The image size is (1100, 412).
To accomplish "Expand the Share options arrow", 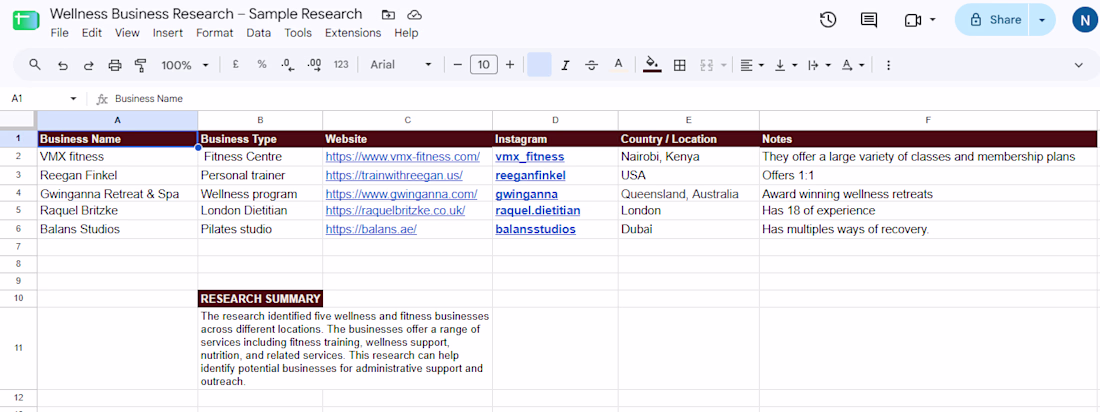I will [1042, 20].
